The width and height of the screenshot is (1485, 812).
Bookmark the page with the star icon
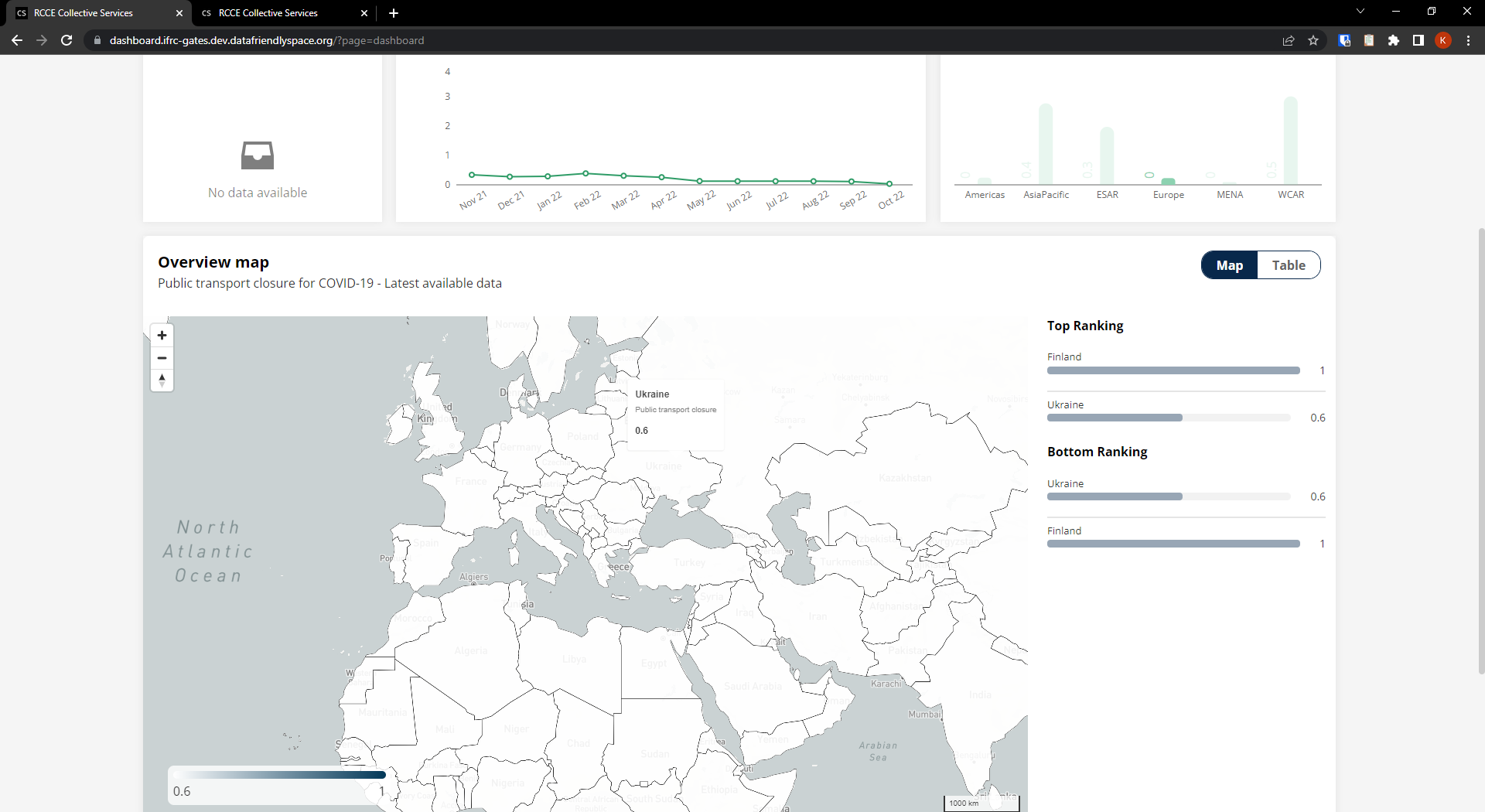click(x=1313, y=40)
